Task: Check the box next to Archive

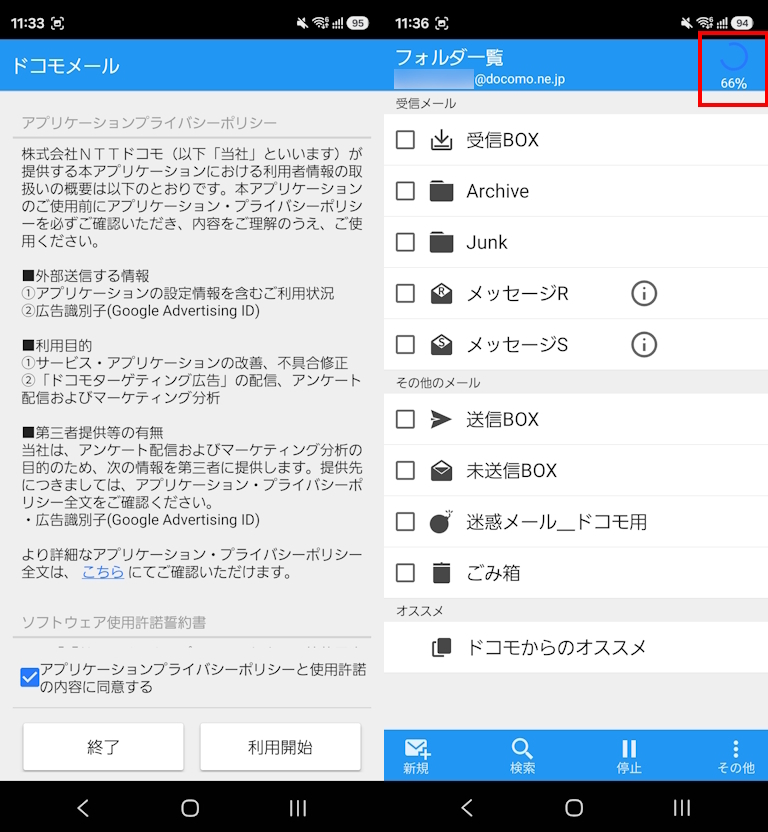Action: coord(405,191)
